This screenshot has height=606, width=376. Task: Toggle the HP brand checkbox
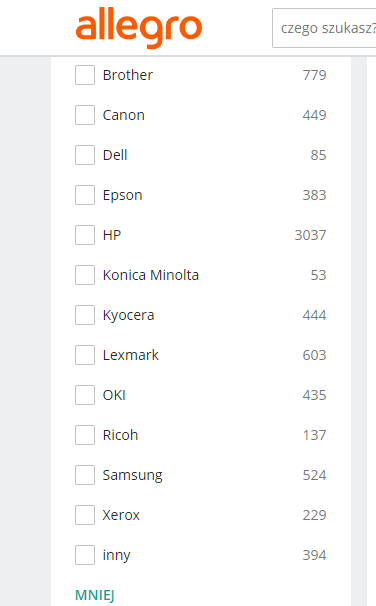pyautogui.click(x=85, y=235)
